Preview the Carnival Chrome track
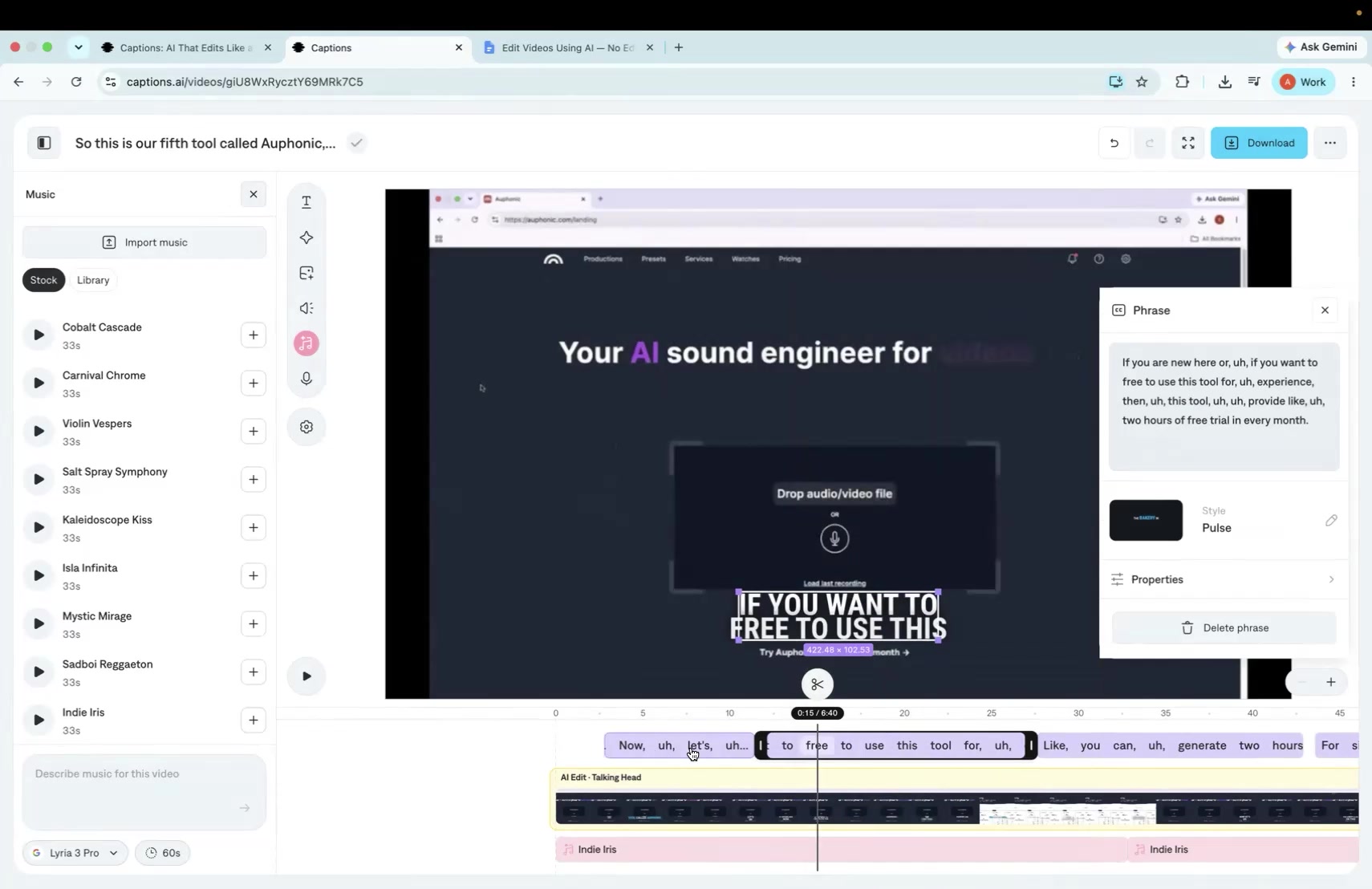Image resolution: width=1372 pixels, height=889 pixels. pyautogui.click(x=39, y=384)
